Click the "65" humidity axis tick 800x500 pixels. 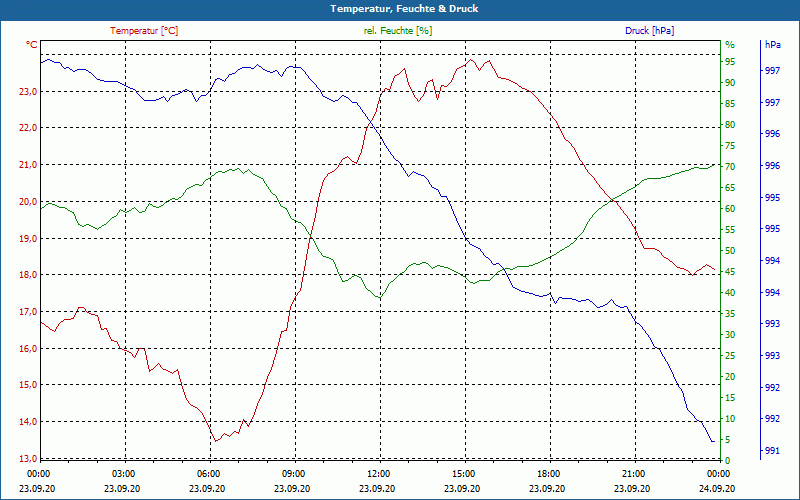tap(730, 188)
